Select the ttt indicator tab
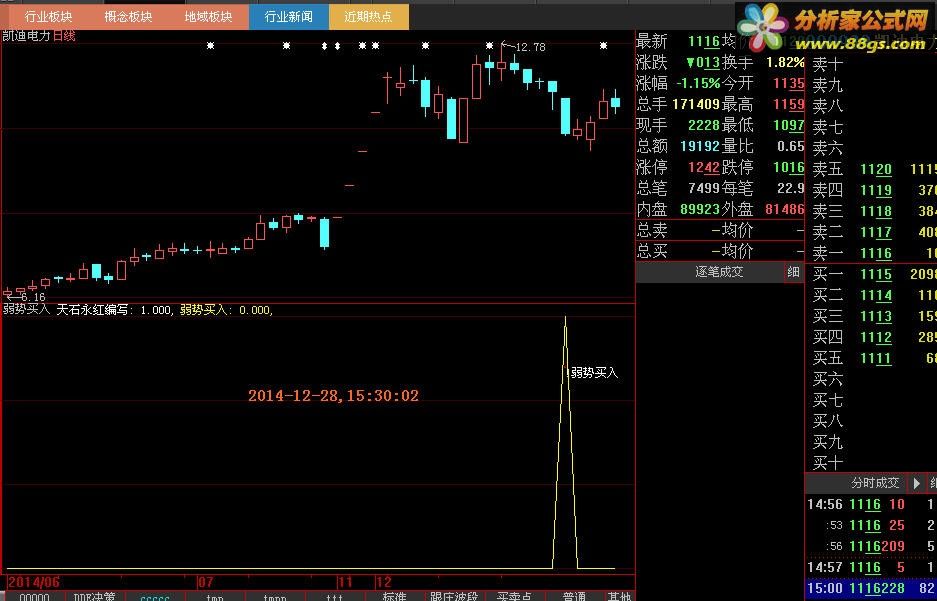Image resolution: width=937 pixels, height=601 pixels. coord(335,596)
